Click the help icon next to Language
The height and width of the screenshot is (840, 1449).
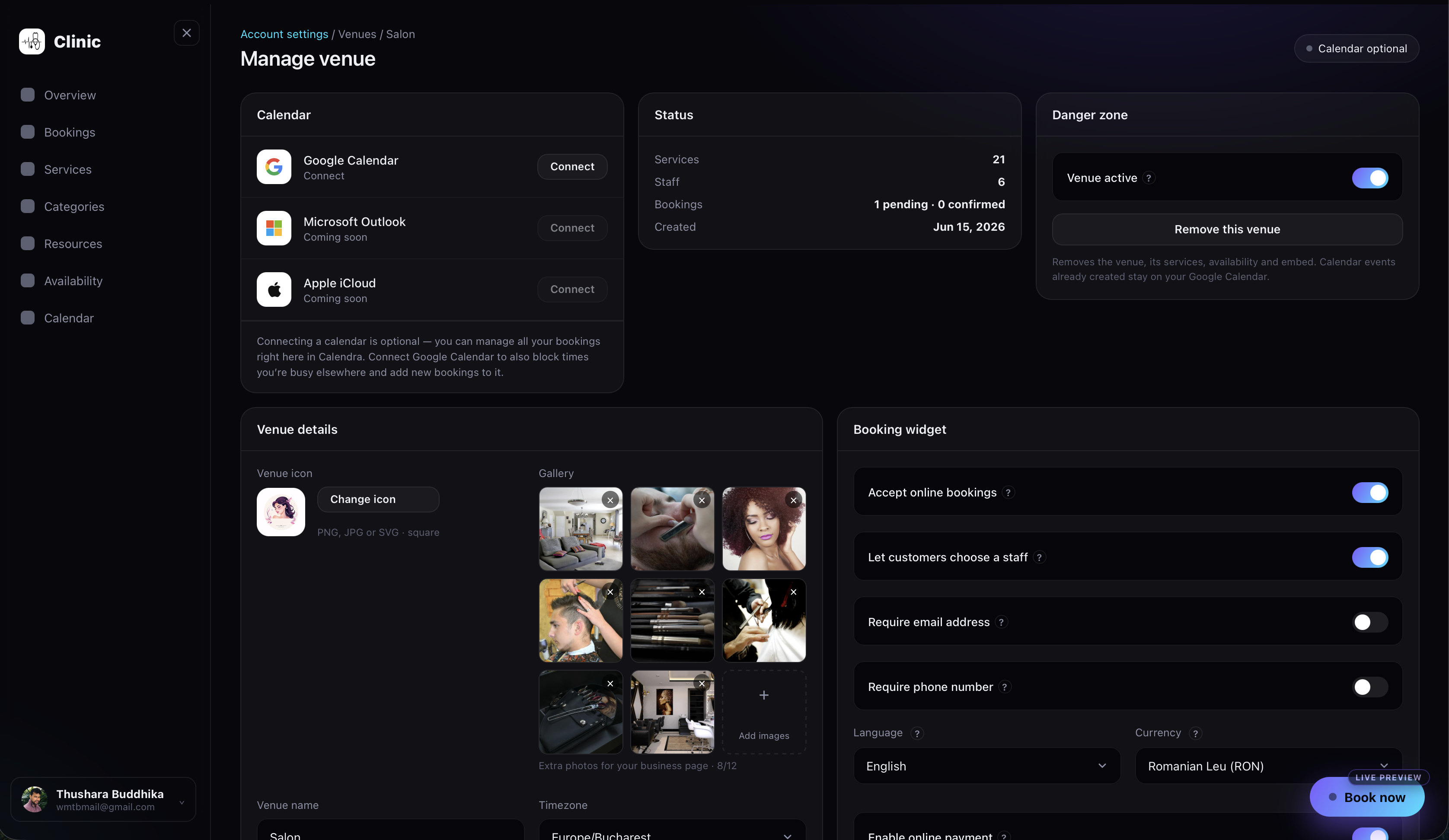pos(917,733)
